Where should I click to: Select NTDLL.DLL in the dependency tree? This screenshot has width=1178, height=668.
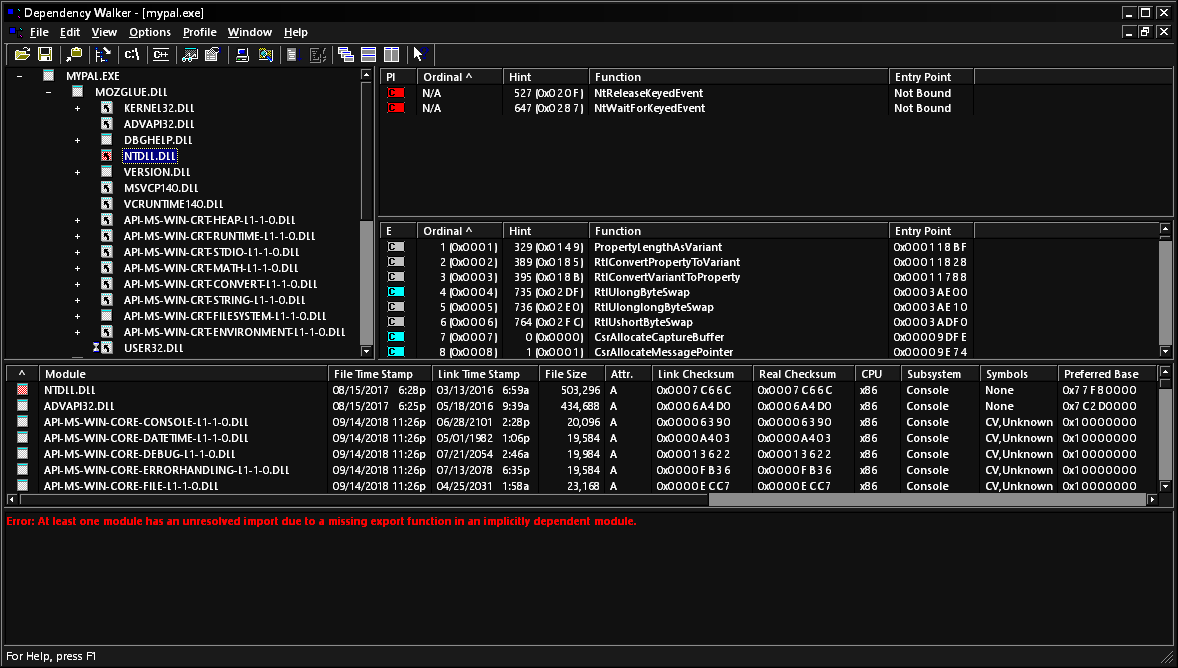point(150,155)
